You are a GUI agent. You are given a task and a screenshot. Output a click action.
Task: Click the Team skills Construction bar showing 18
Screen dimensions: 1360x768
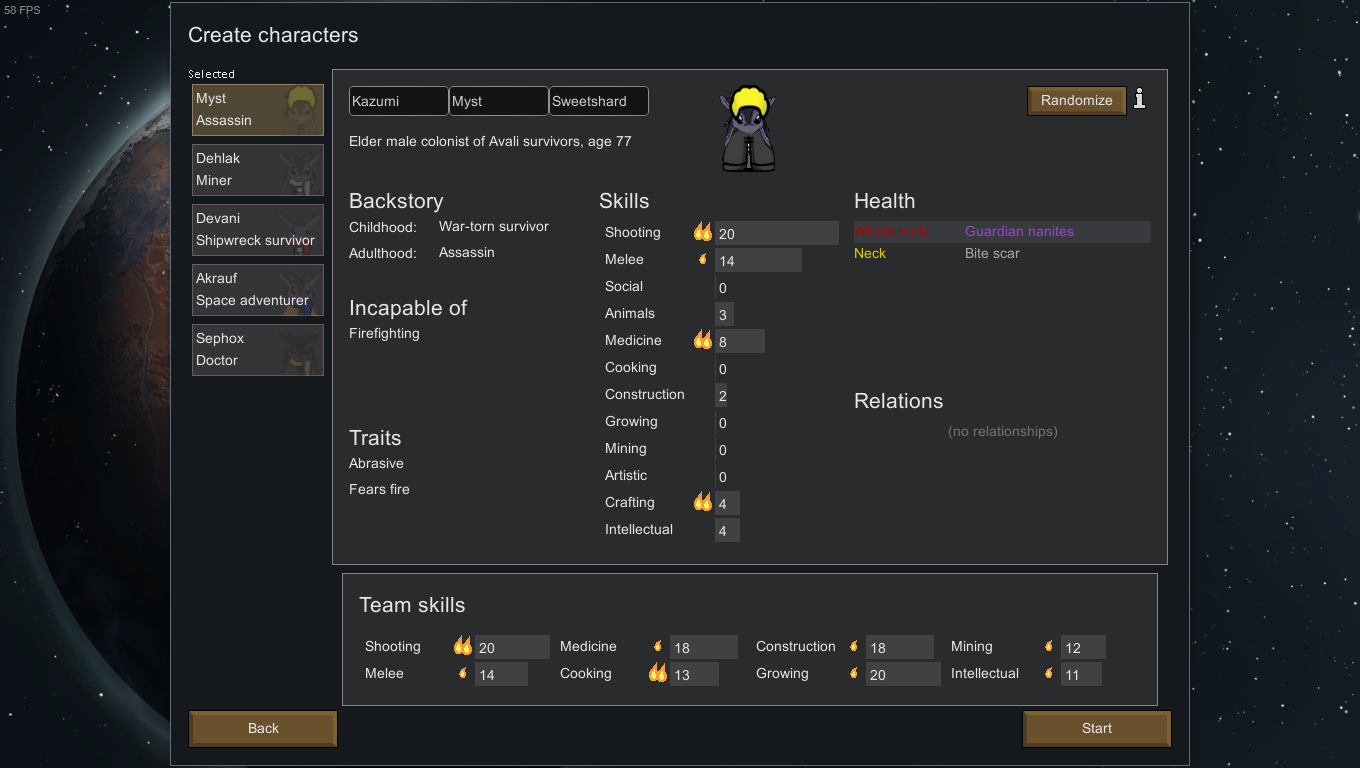pyautogui.click(x=900, y=647)
